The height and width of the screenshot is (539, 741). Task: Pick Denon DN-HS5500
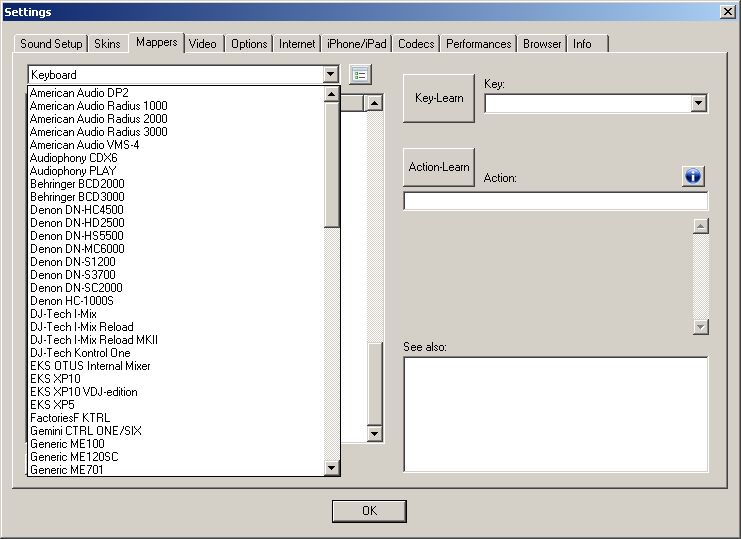176,236
